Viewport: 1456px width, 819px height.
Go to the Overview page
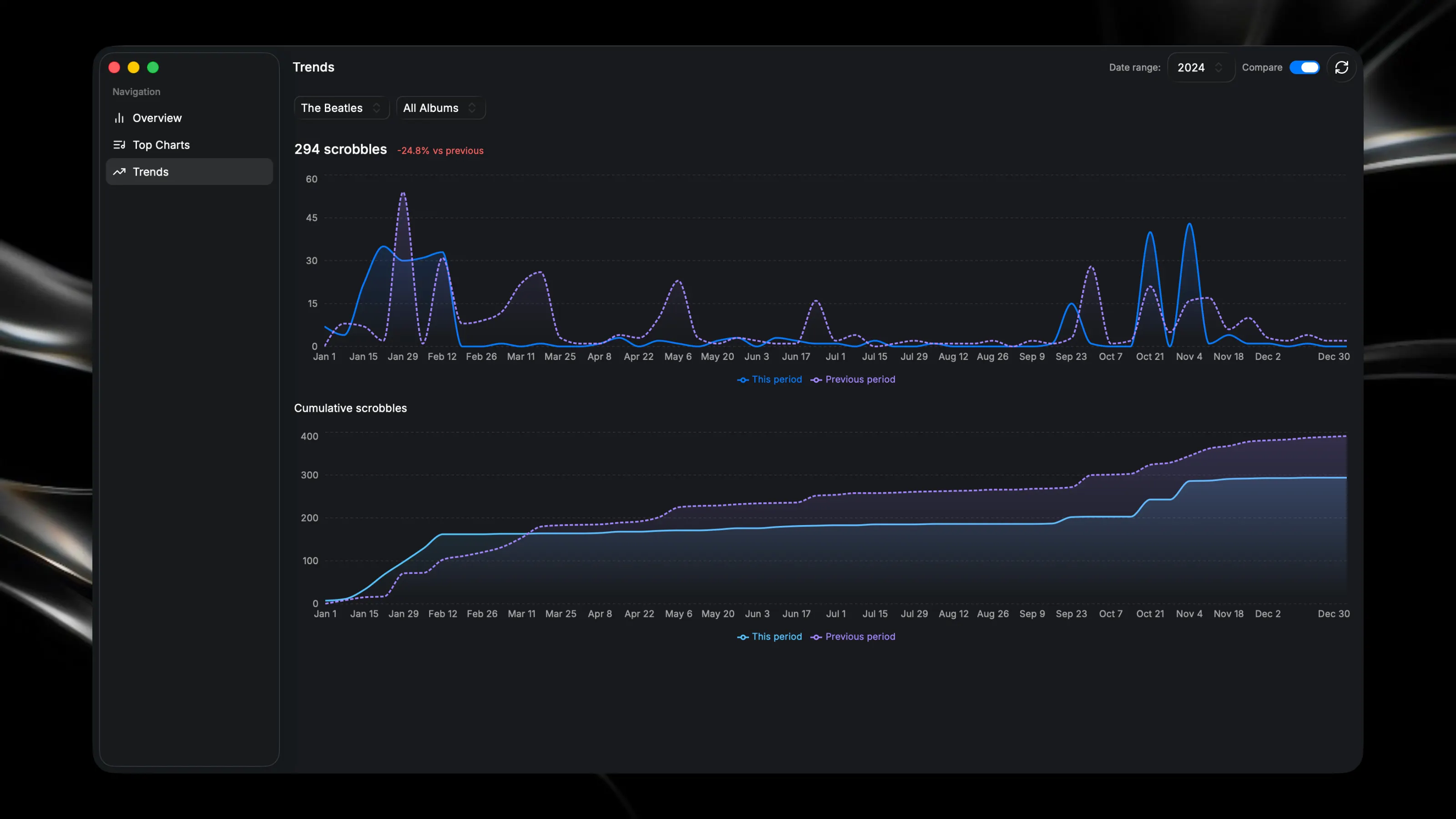click(189, 118)
